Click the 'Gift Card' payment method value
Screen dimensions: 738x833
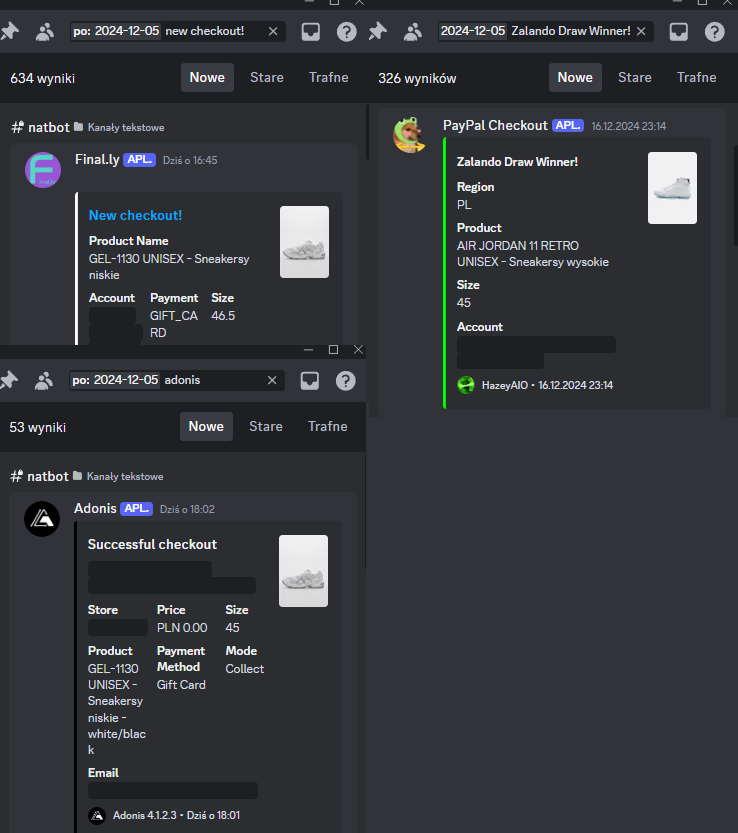click(x=181, y=685)
